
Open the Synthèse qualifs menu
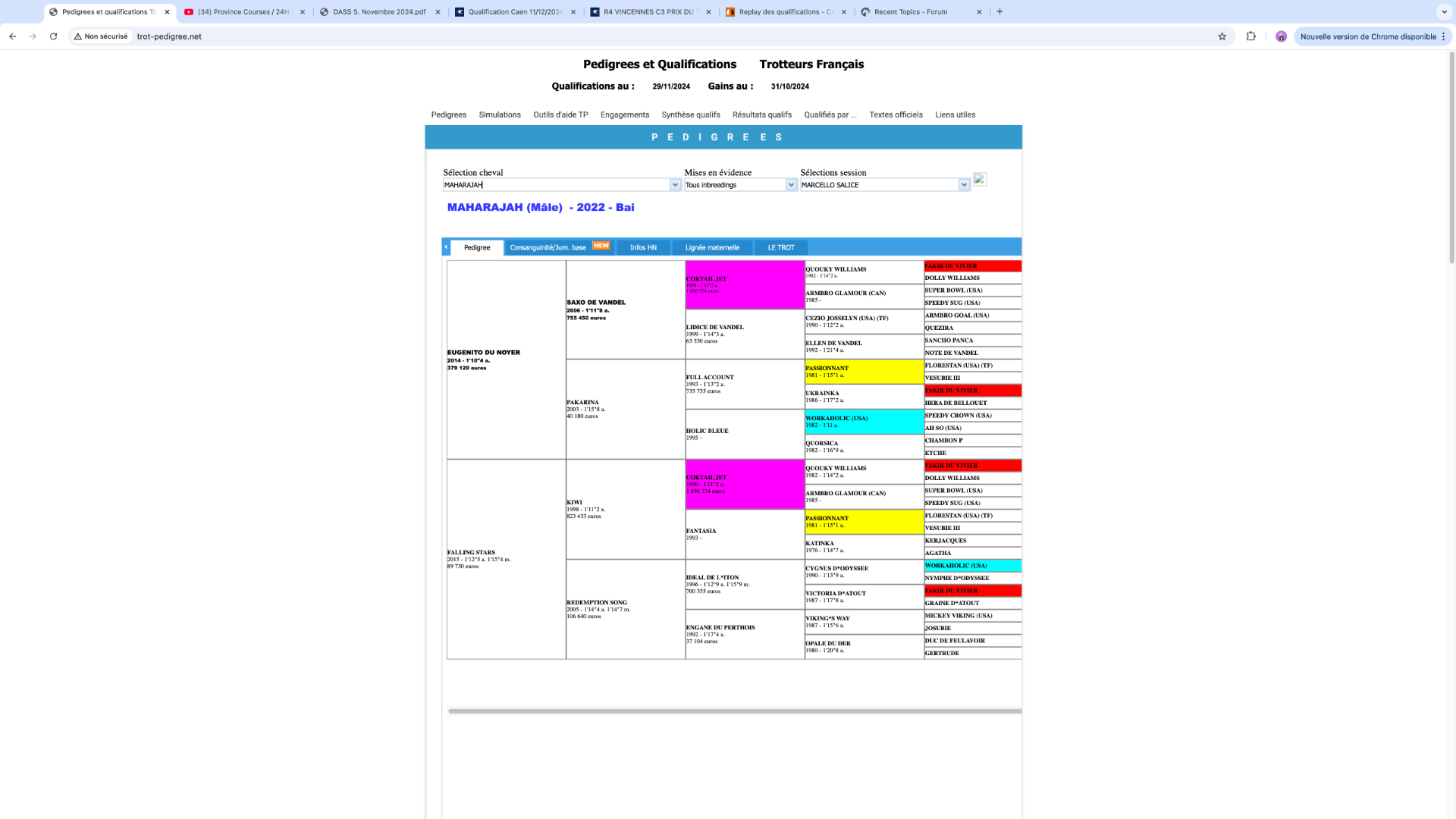[x=691, y=115]
